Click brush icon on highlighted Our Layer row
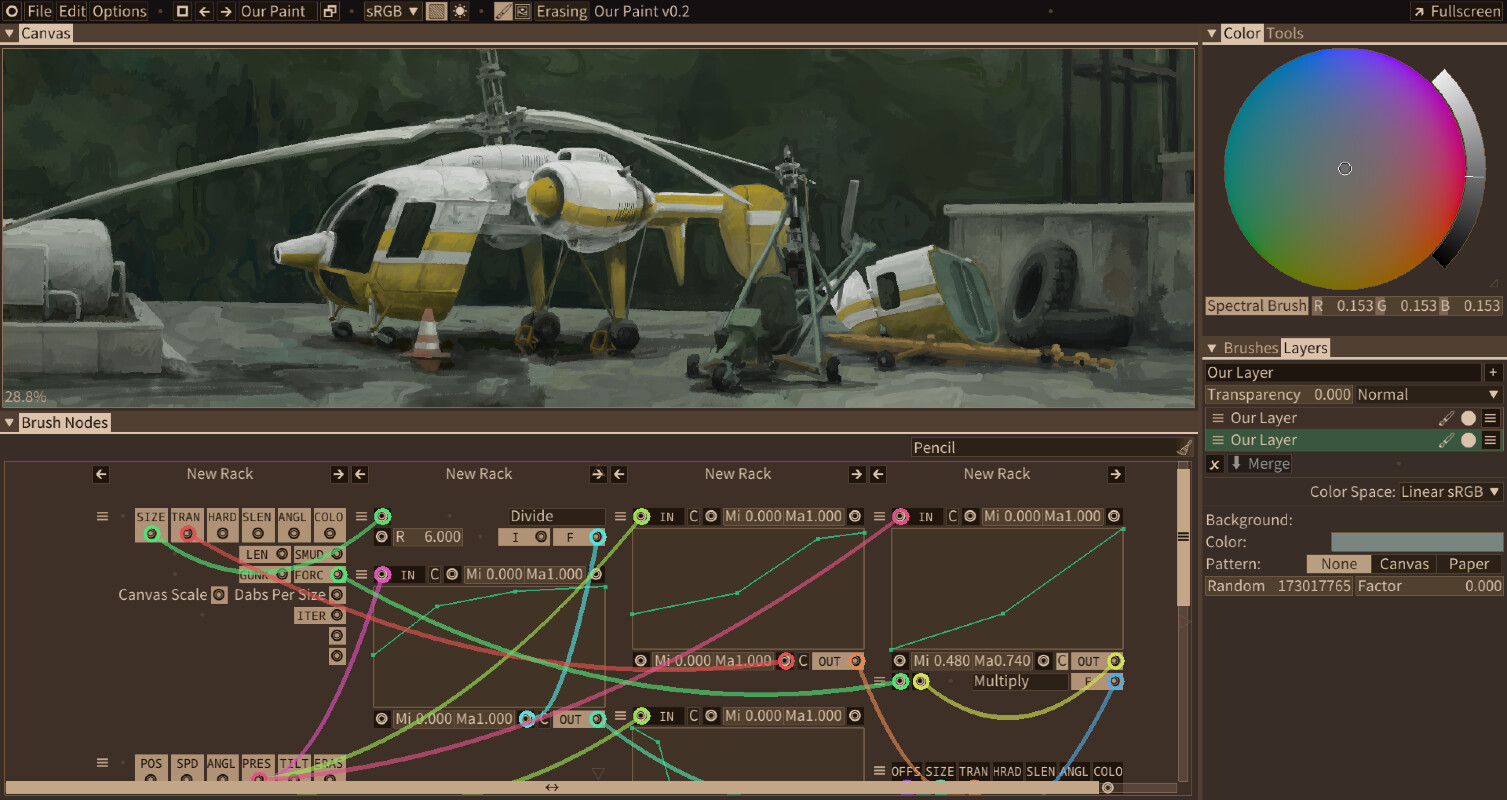Viewport: 1507px width, 800px height. pos(1446,440)
